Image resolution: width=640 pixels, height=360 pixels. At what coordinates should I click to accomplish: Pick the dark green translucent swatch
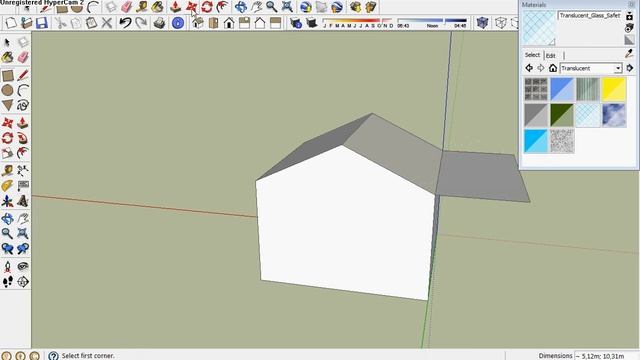click(x=562, y=115)
